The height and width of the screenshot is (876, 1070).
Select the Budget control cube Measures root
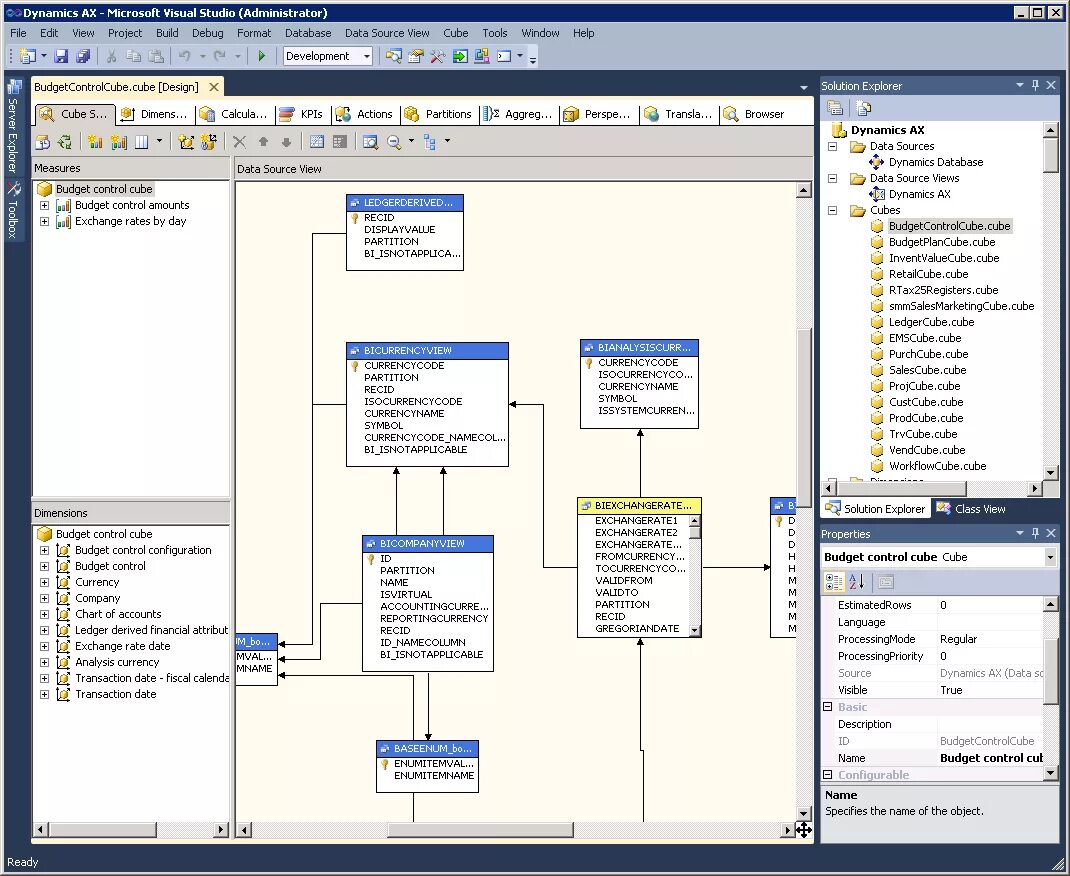(104, 189)
